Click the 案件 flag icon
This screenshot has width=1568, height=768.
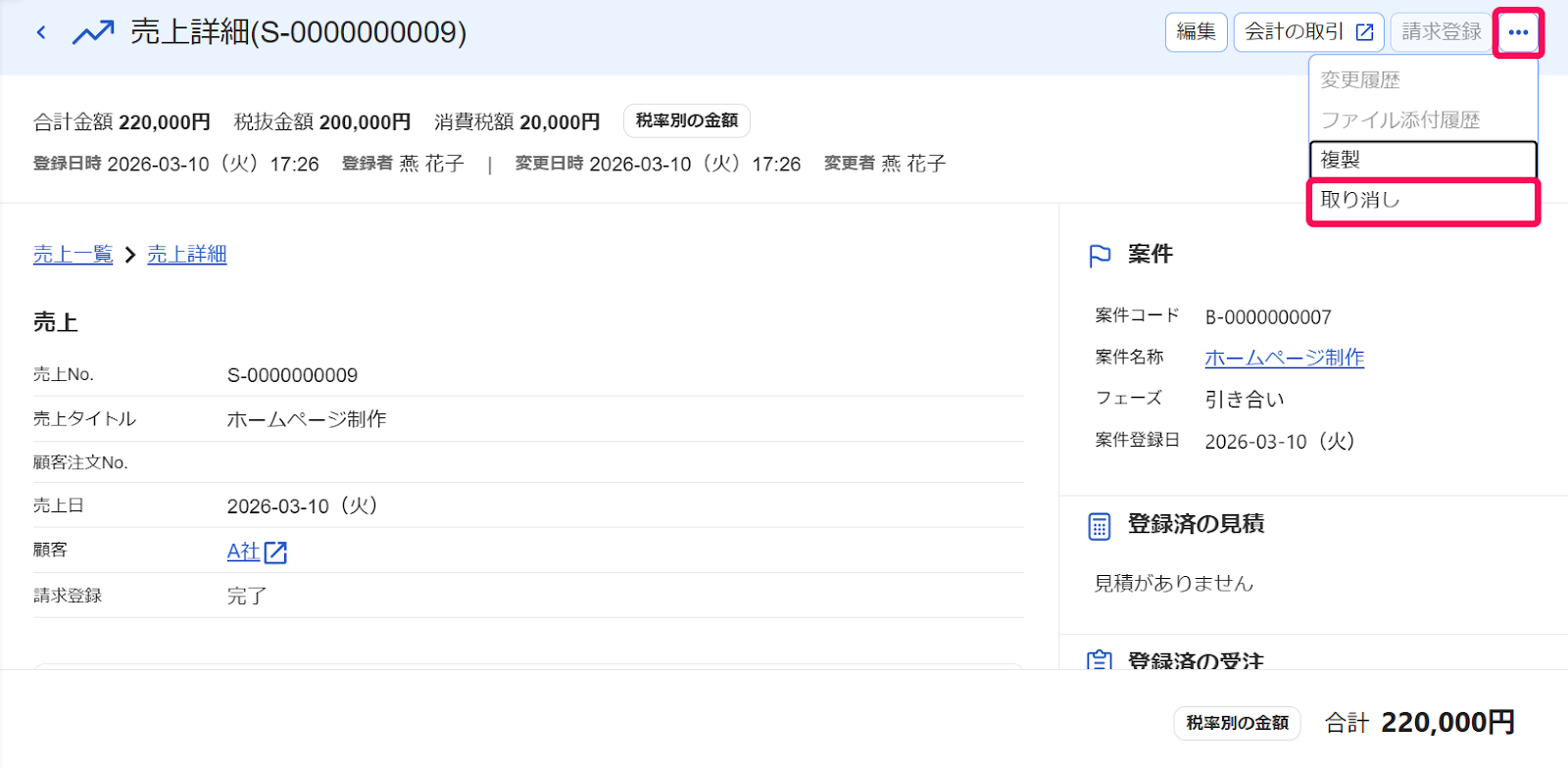[x=1100, y=256]
